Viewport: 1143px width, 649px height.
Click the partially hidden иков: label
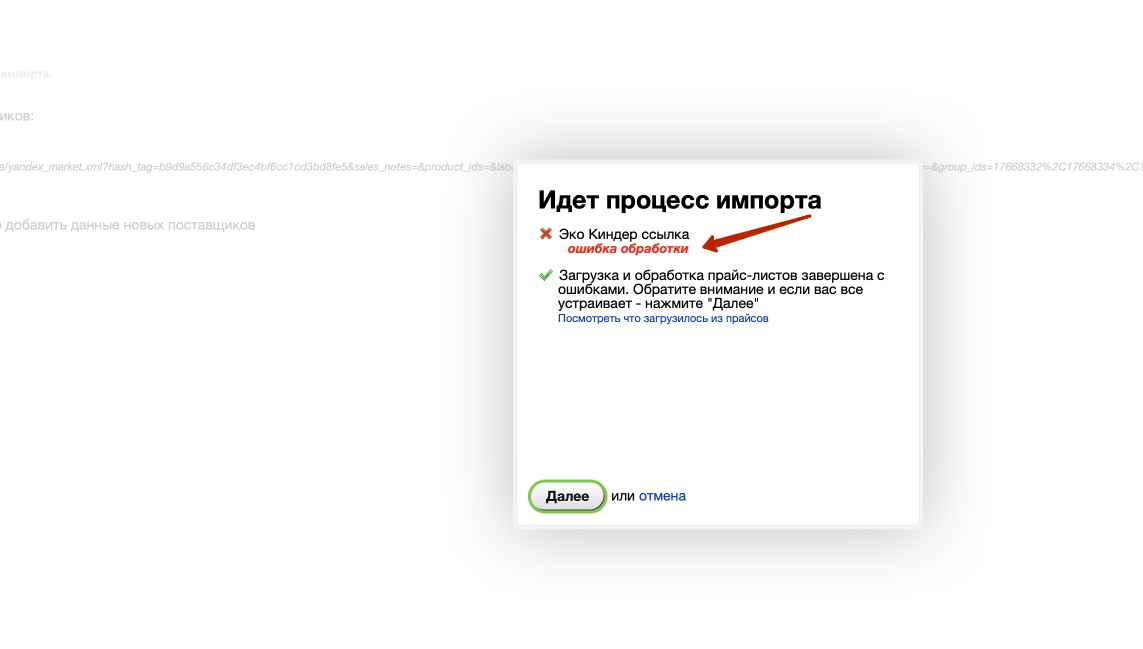click(x=17, y=116)
